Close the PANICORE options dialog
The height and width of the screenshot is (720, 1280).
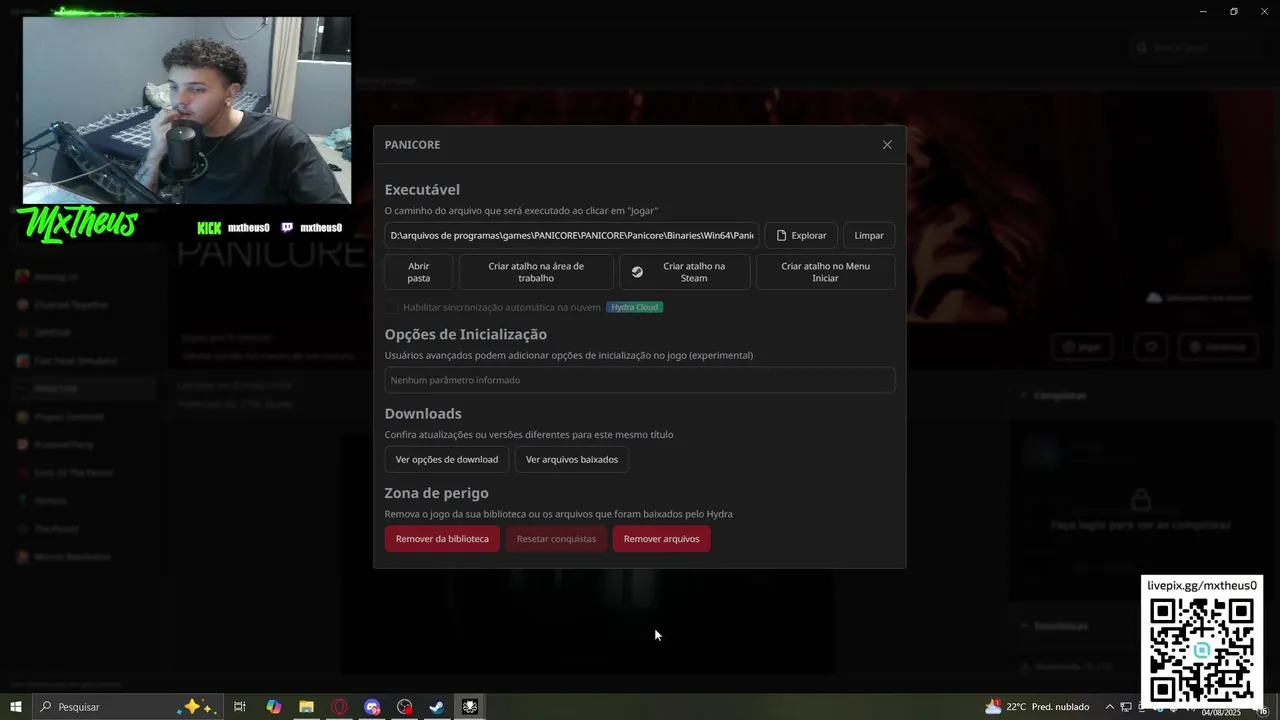887,145
